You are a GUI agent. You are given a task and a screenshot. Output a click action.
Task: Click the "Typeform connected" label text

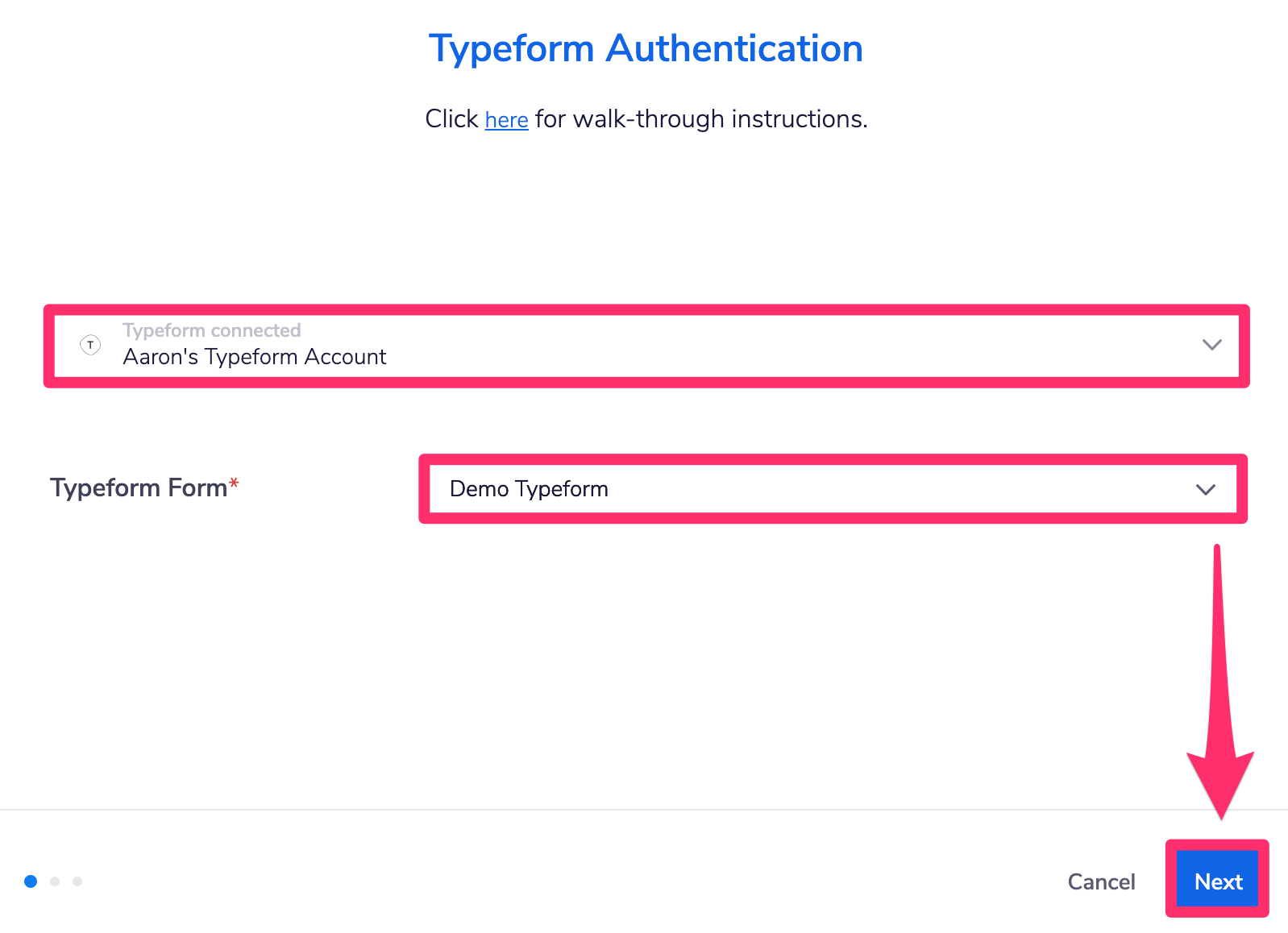pos(212,330)
